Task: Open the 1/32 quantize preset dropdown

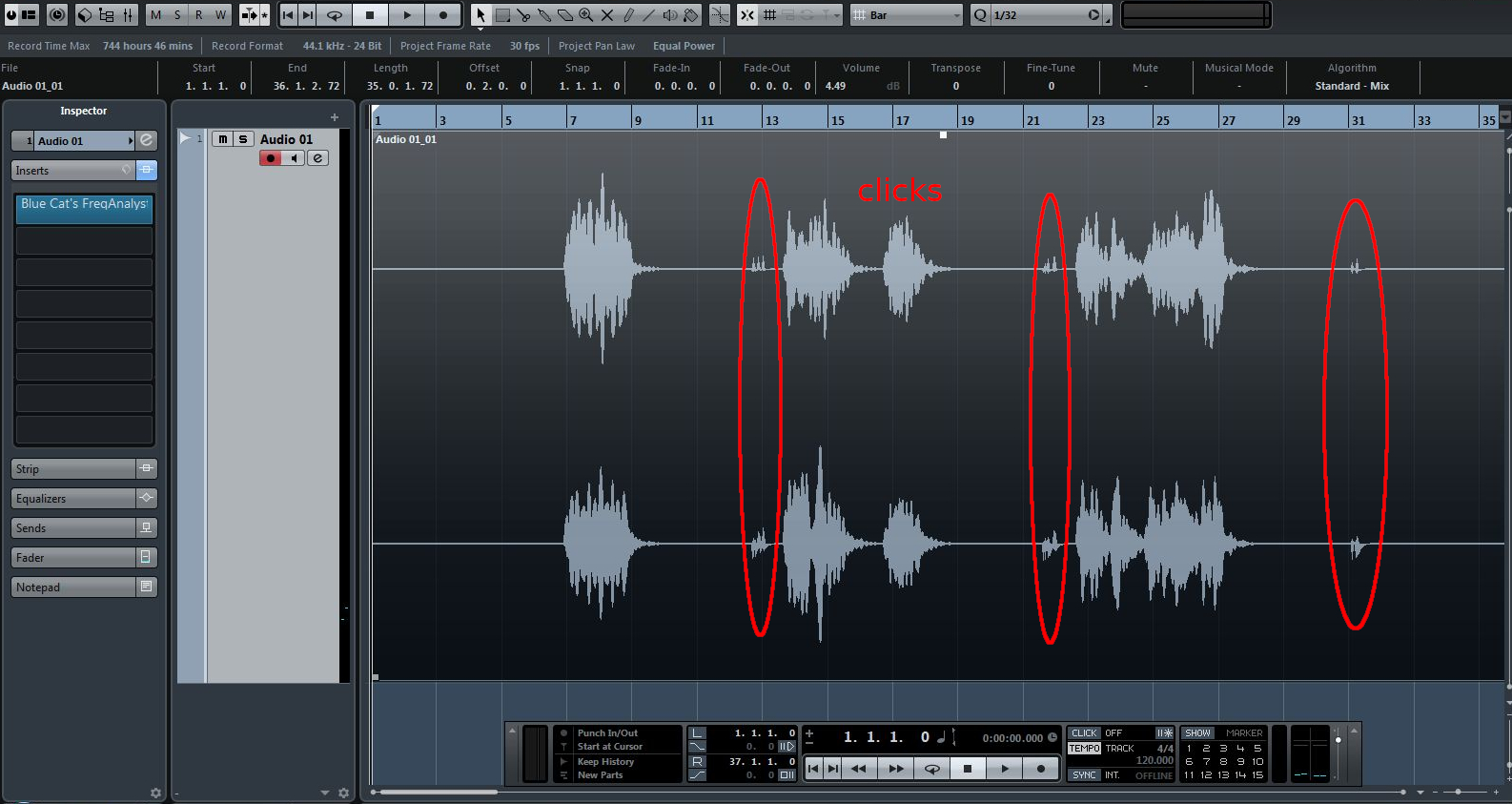Action: (1046, 15)
